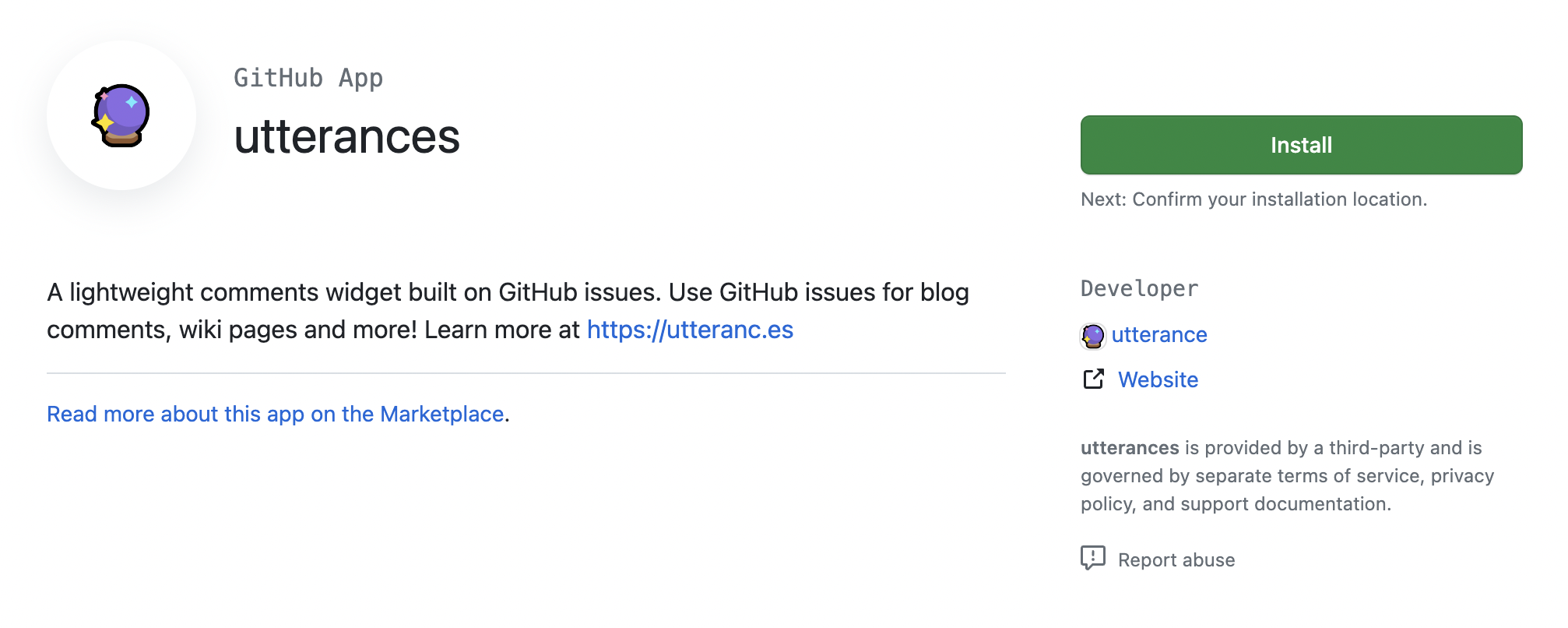Click the 'Confirm your installation location' note
This screenshot has height=628, width=1568.
point(1253,199)
